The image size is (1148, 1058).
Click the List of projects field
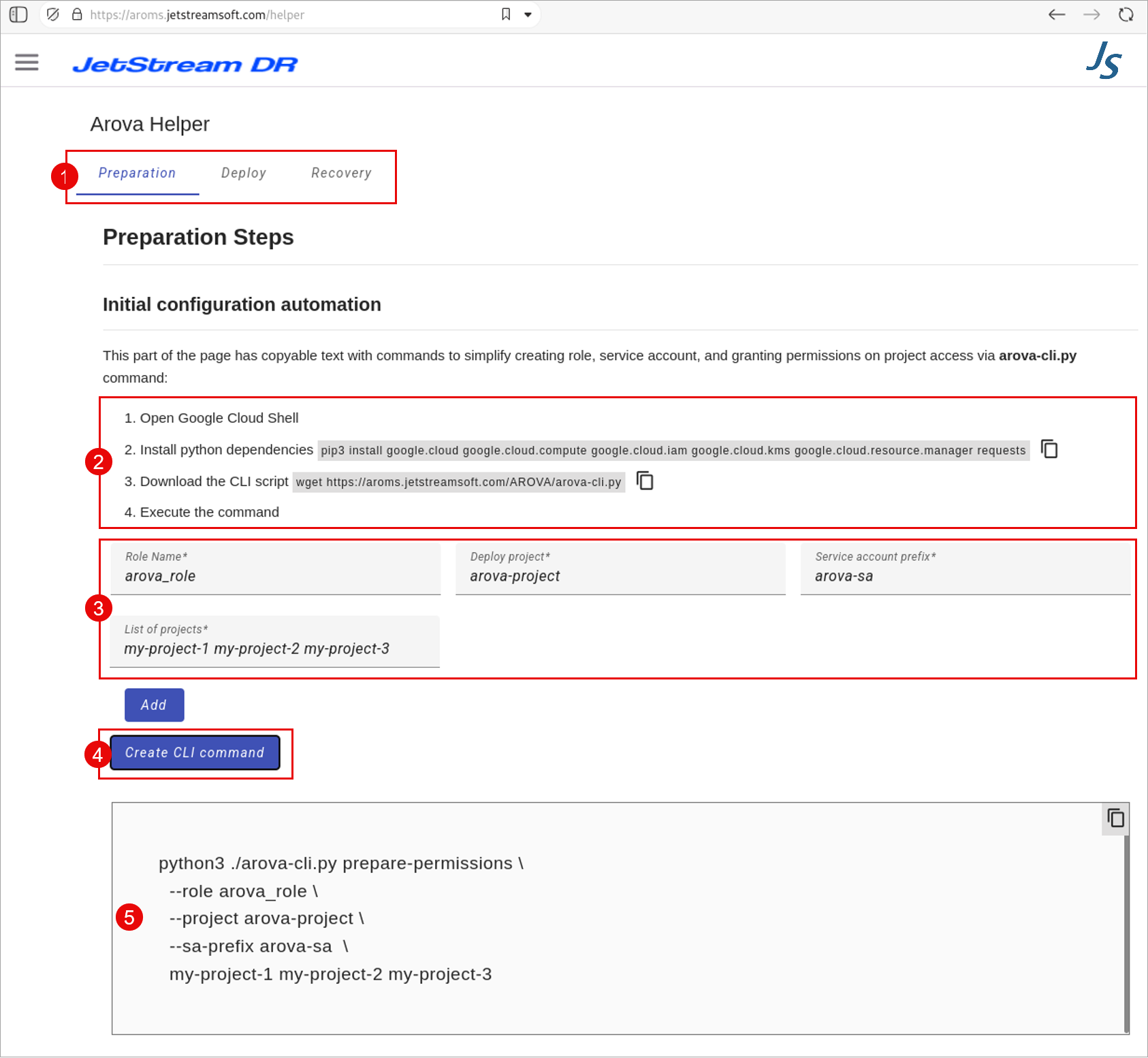point(275,642)
